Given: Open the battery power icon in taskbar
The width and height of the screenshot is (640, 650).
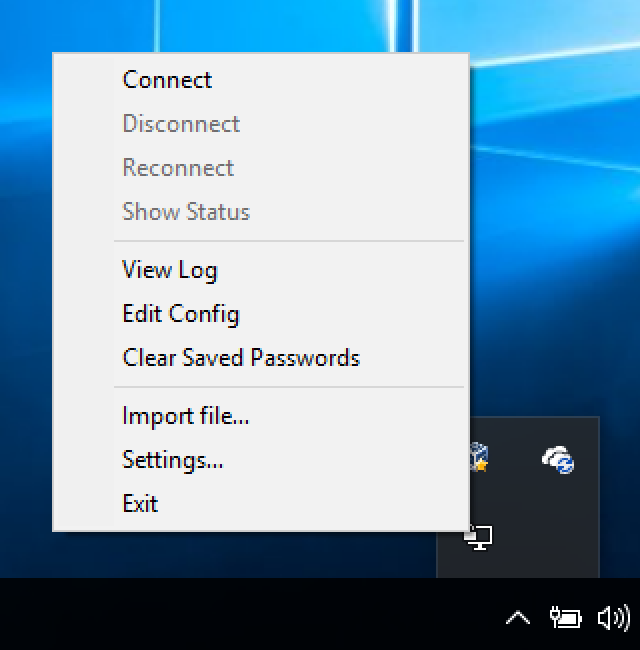Looking at the screenshot, I should pos(566,618).
